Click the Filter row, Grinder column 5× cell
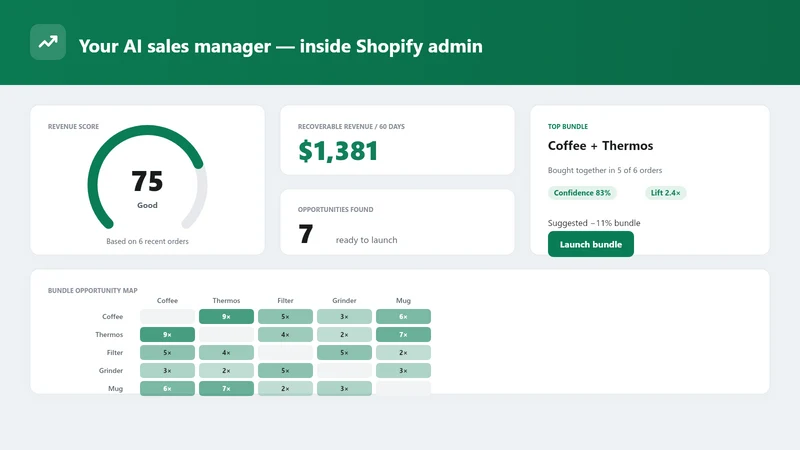 point(344,353)
